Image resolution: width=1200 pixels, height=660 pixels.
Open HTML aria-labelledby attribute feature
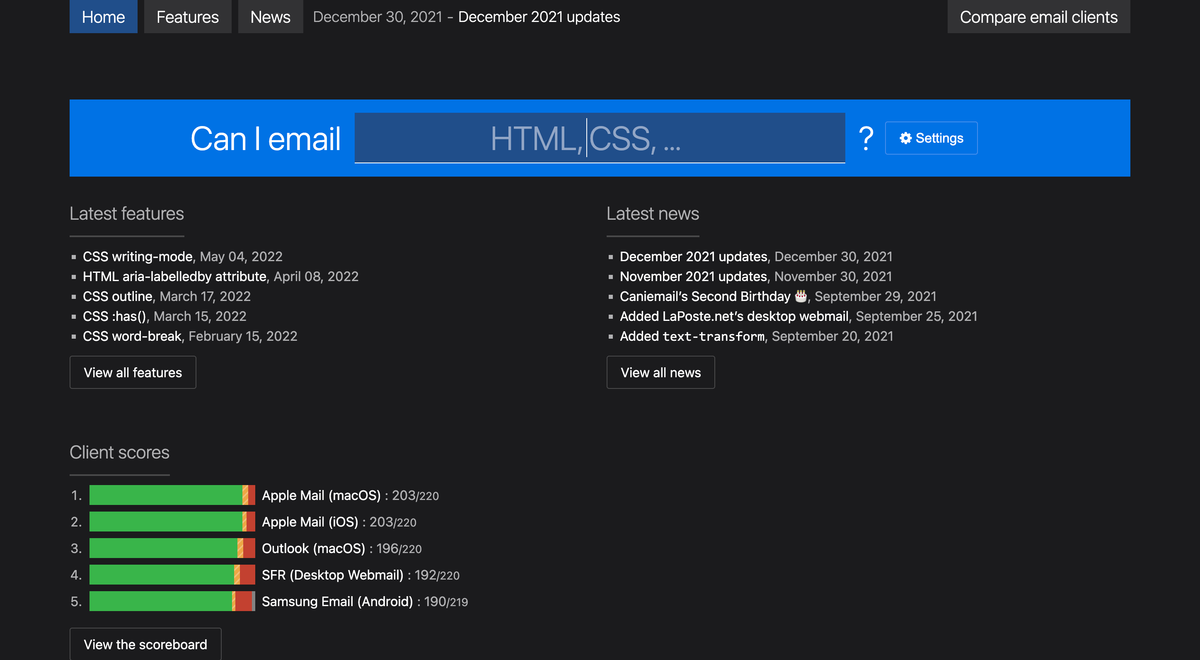pos(175,277)
